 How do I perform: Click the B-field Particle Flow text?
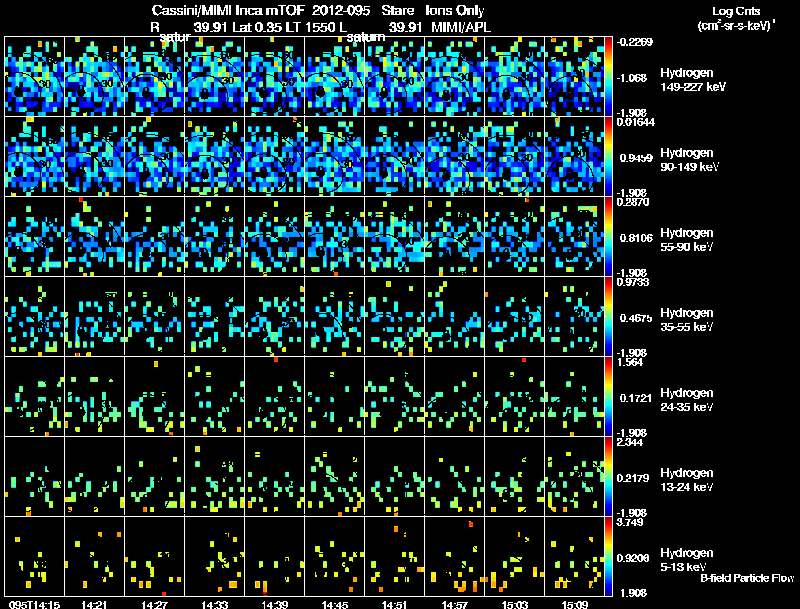pos(747,578)
